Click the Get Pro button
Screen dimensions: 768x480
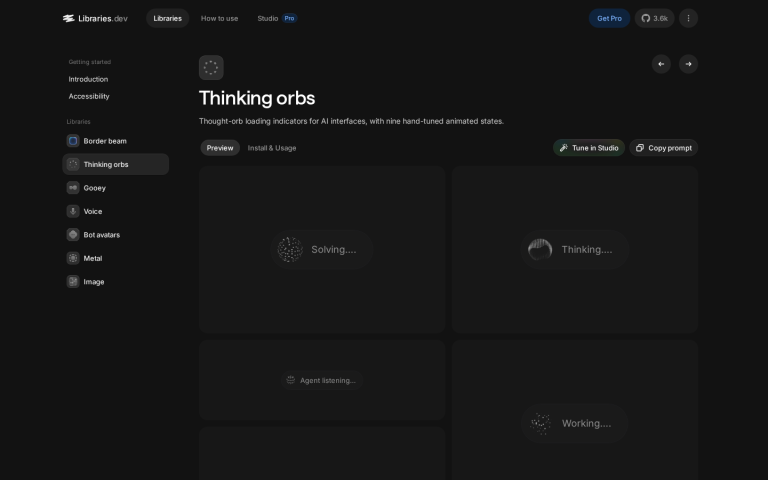coord(609,19)
